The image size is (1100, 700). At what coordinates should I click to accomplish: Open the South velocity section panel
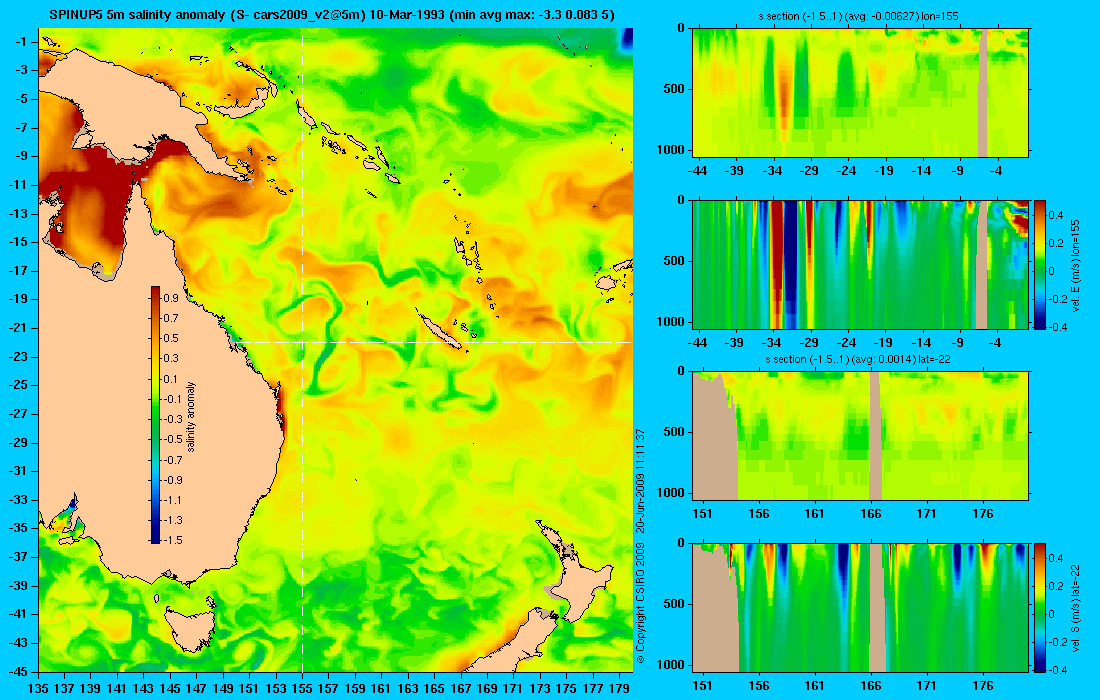pyautogui.click(x=860, y=607)
